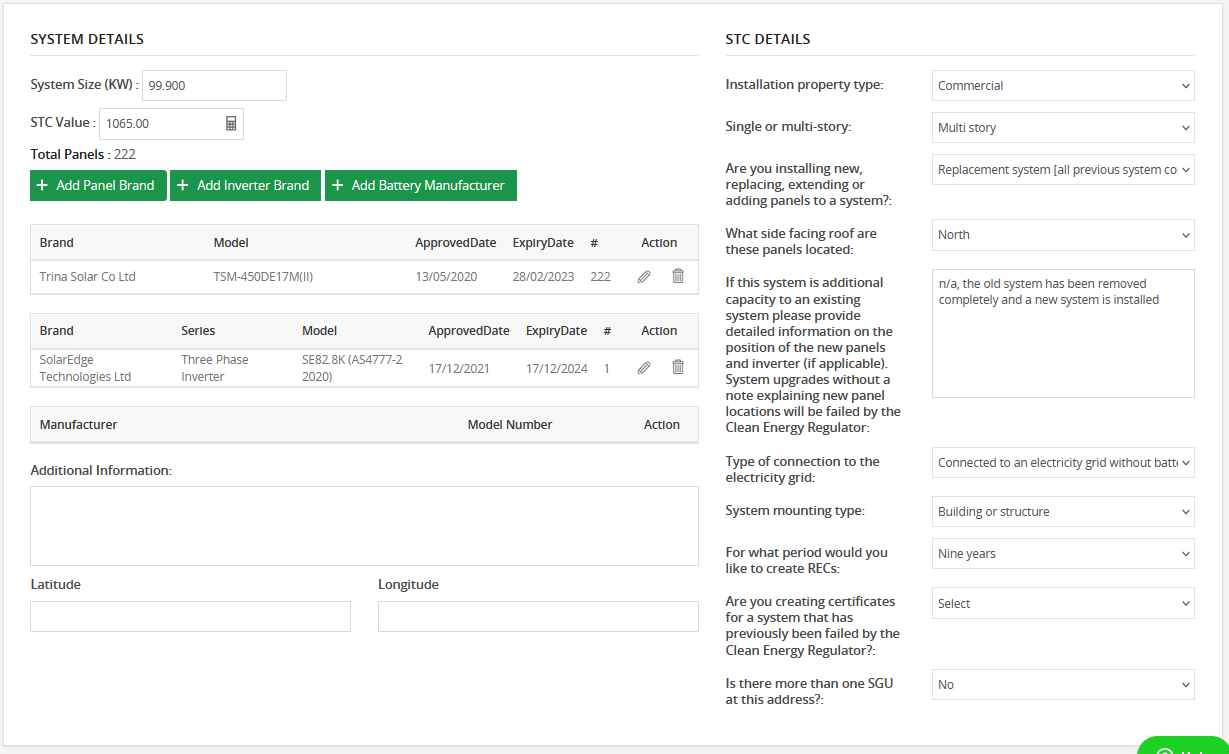Open Installation property type dropdown

coord(1062,86)
